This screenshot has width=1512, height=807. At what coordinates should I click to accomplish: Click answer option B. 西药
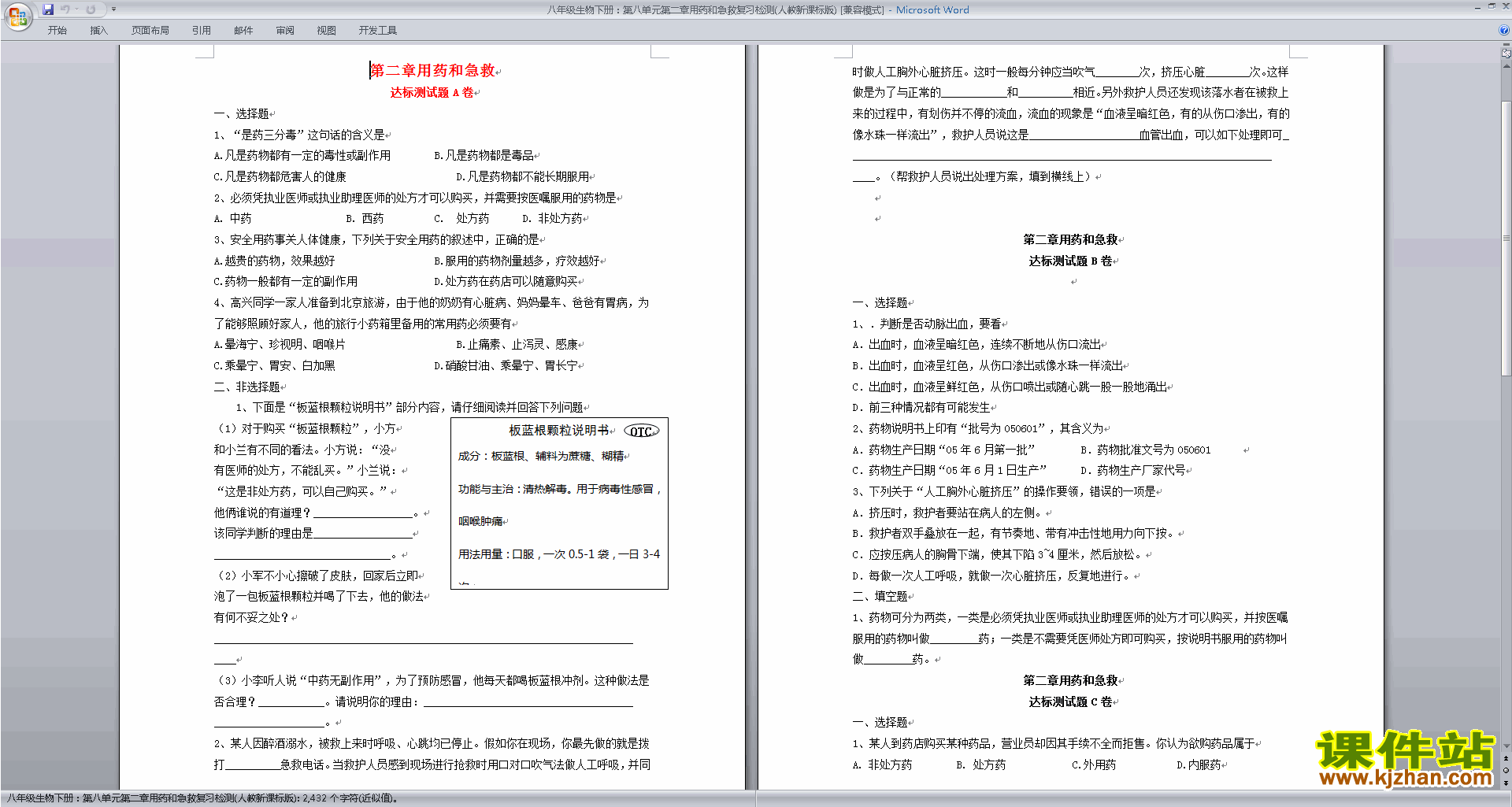(x=365, y=219)
